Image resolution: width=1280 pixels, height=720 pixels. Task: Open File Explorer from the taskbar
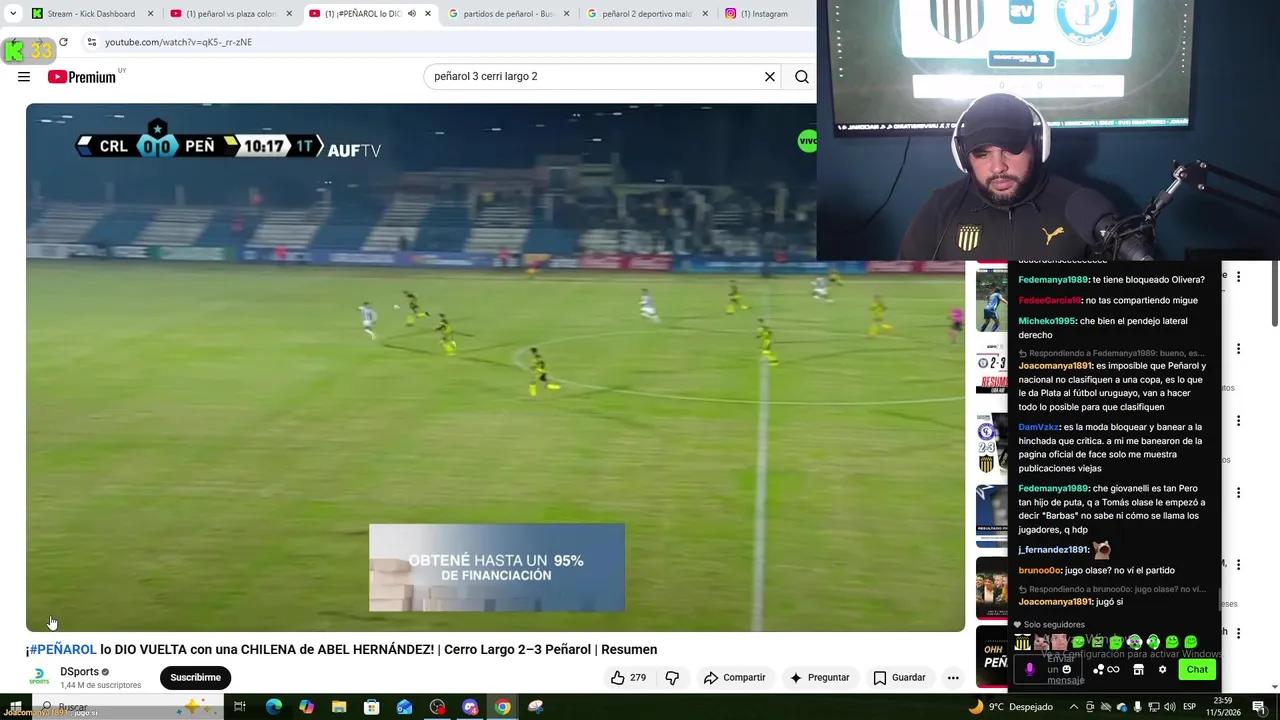tap(339, 707)
